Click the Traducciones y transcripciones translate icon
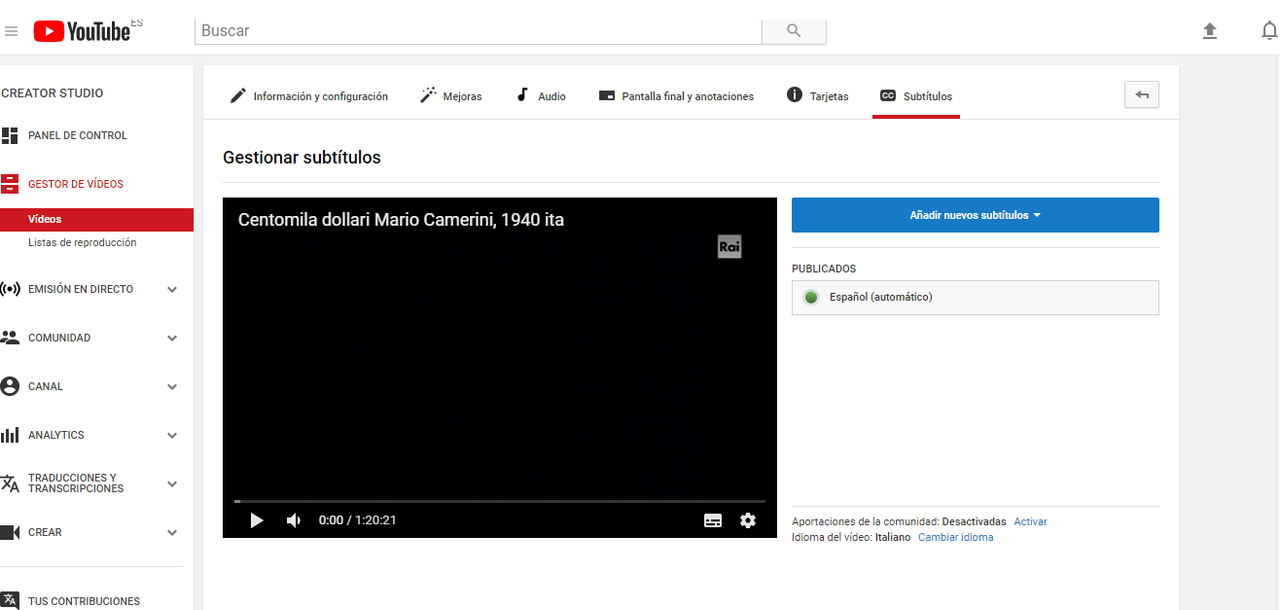Viewport: 1280px width, 610px height. (10, 484)
